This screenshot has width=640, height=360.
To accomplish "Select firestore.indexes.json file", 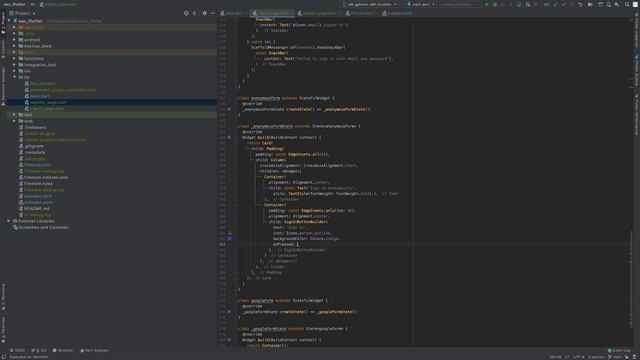I will pos(46,177).
